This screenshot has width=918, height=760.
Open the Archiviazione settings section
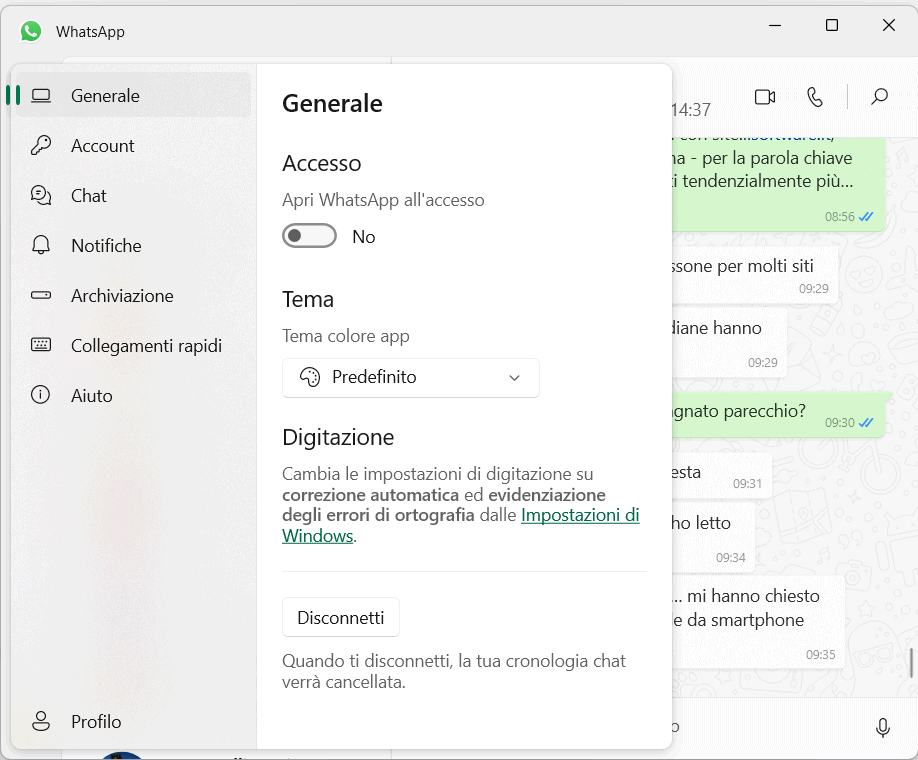click(133, 296)
